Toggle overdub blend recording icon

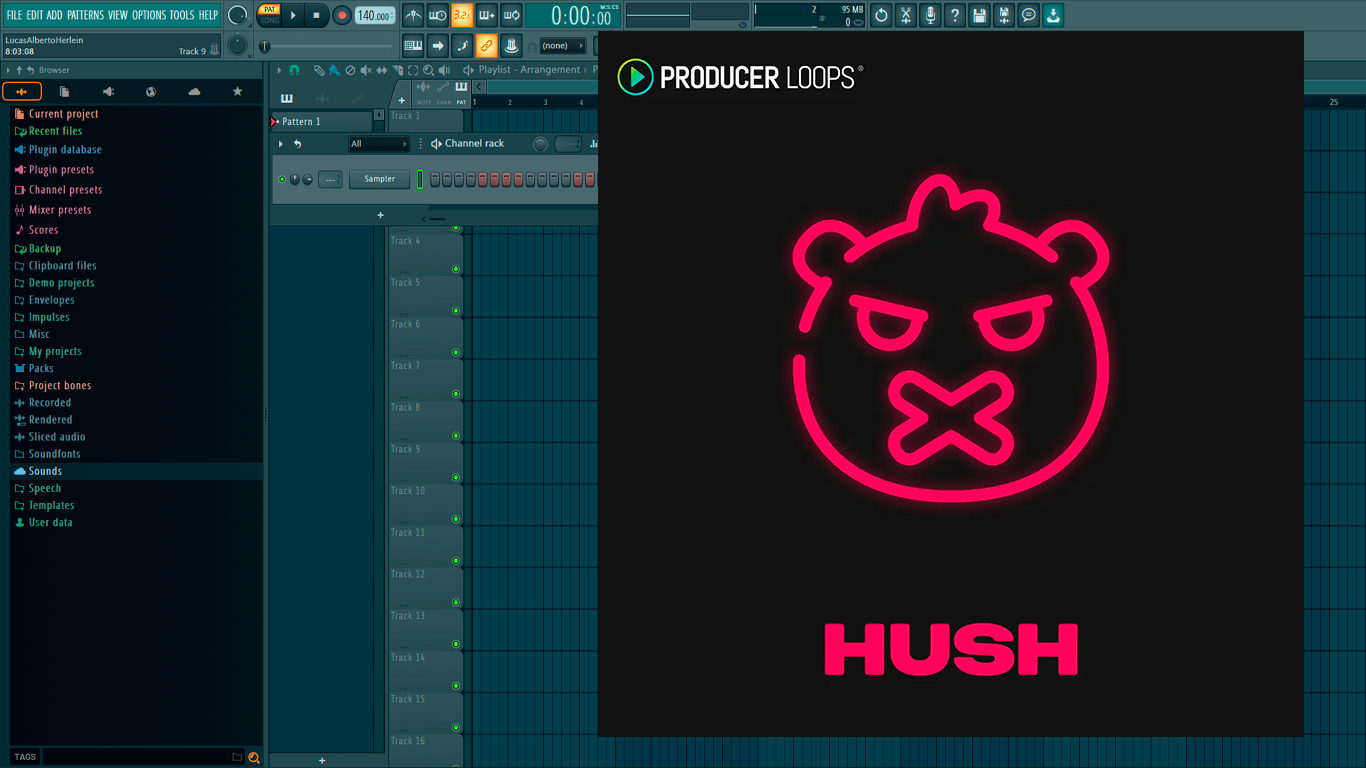point(487,15)
